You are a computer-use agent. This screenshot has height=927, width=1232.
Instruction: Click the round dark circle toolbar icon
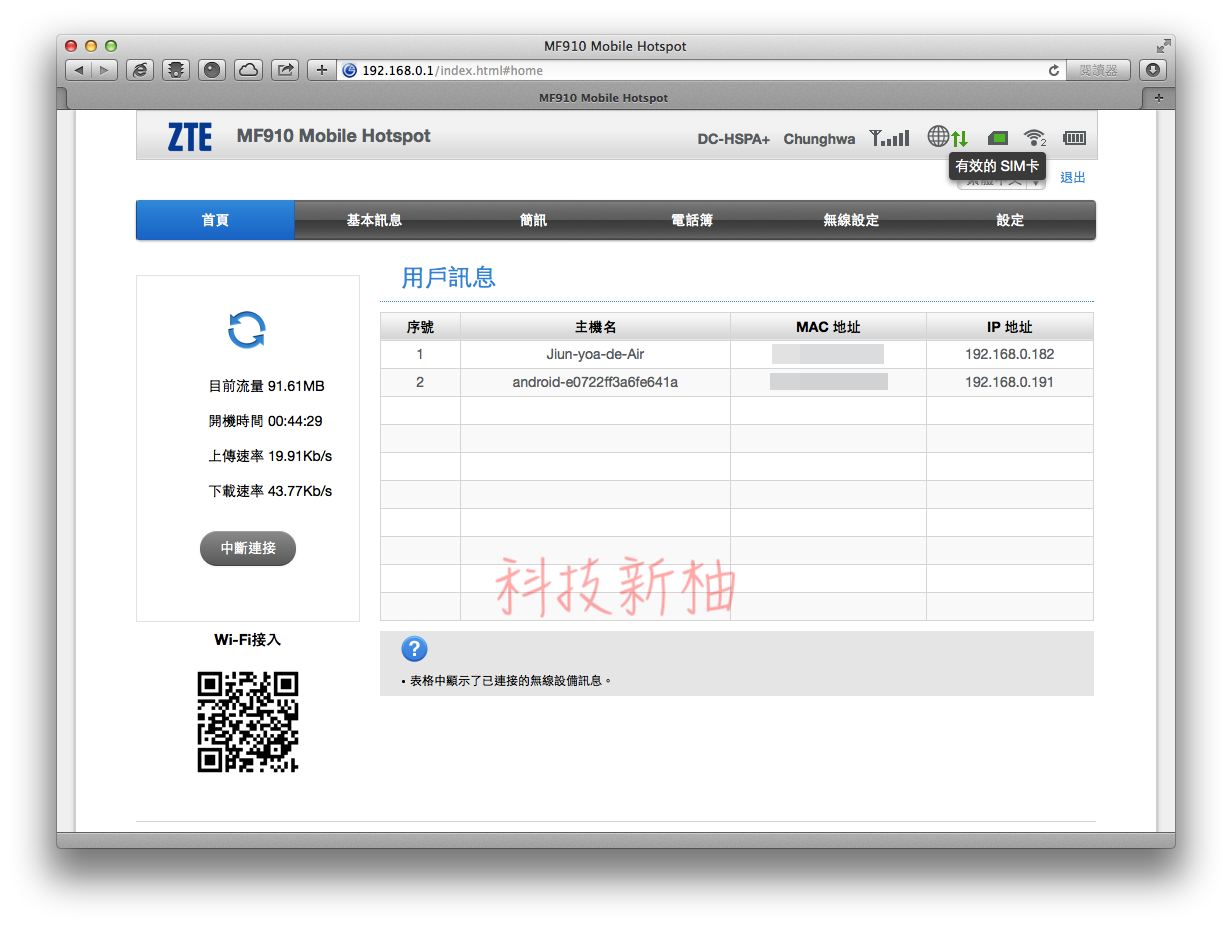pyautogui.click(x=212, y=70)
